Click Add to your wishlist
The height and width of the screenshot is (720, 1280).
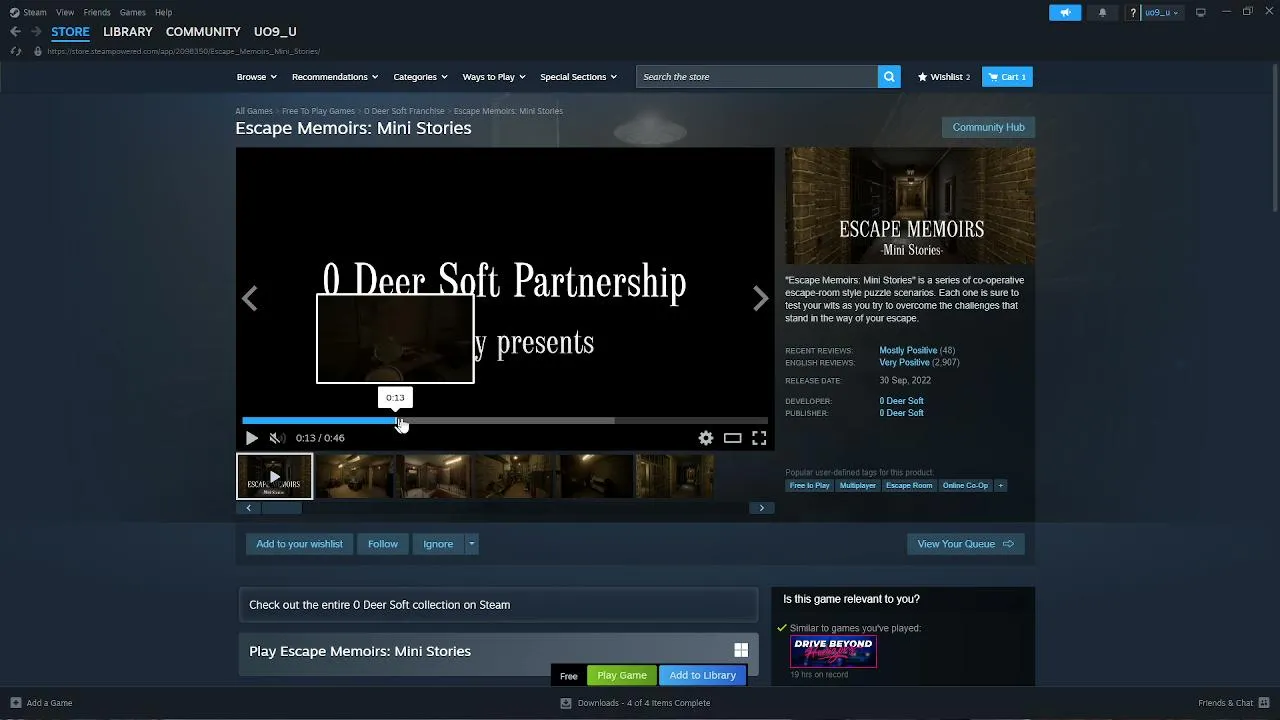tap(299, 544)
